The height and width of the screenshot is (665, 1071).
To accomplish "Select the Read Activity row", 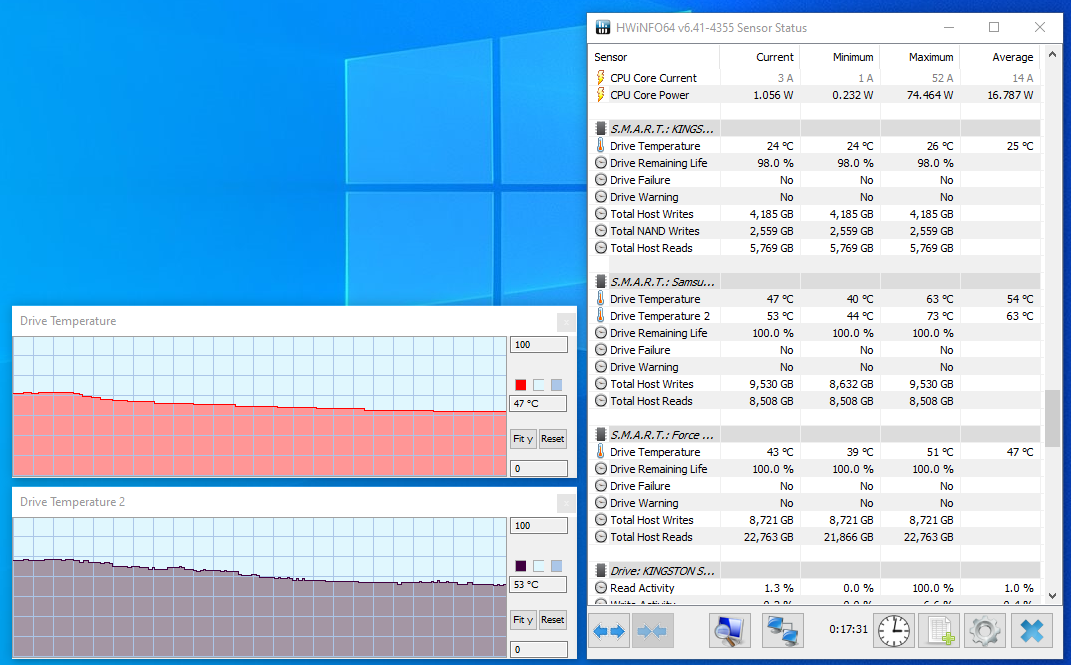I will (x=815, y=587).
